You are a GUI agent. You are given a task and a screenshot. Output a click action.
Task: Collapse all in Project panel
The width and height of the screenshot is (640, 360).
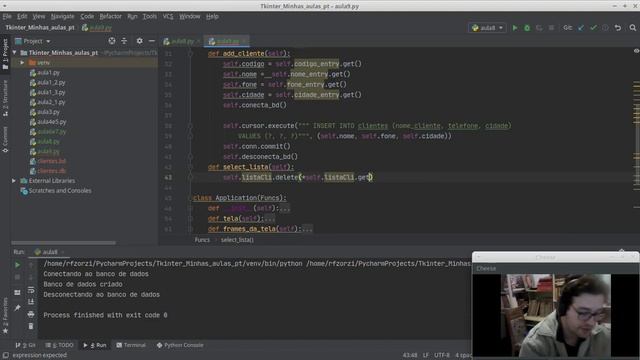(124, 41)
